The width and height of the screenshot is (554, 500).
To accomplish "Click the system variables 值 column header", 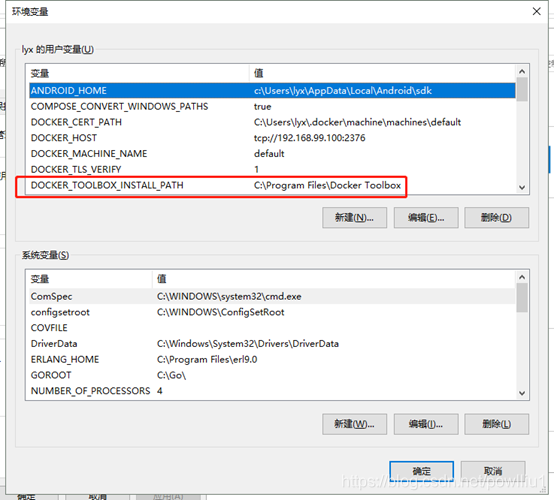I will click(x=334, y=279).
